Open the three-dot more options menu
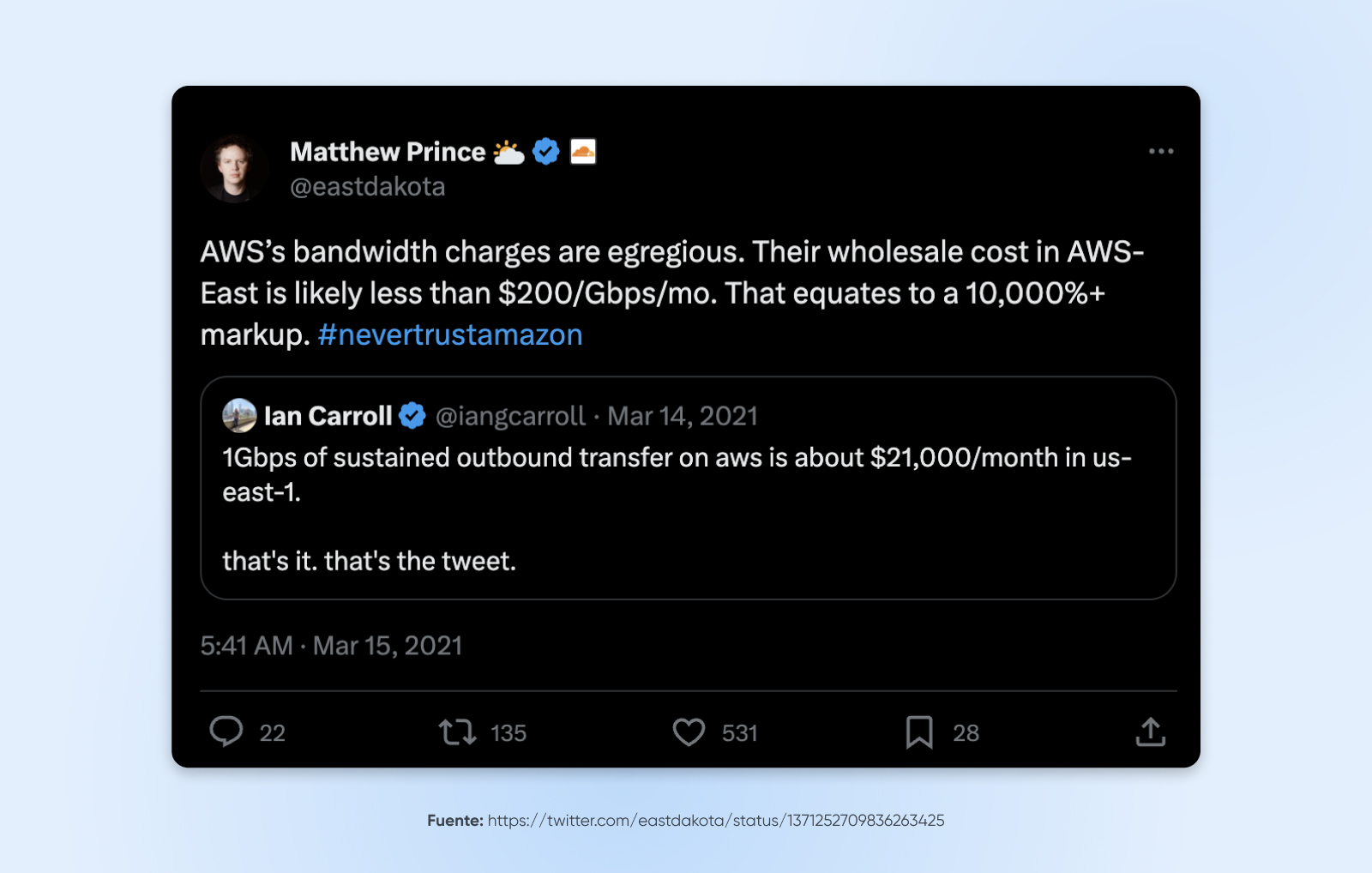 tap(1162, 151)
